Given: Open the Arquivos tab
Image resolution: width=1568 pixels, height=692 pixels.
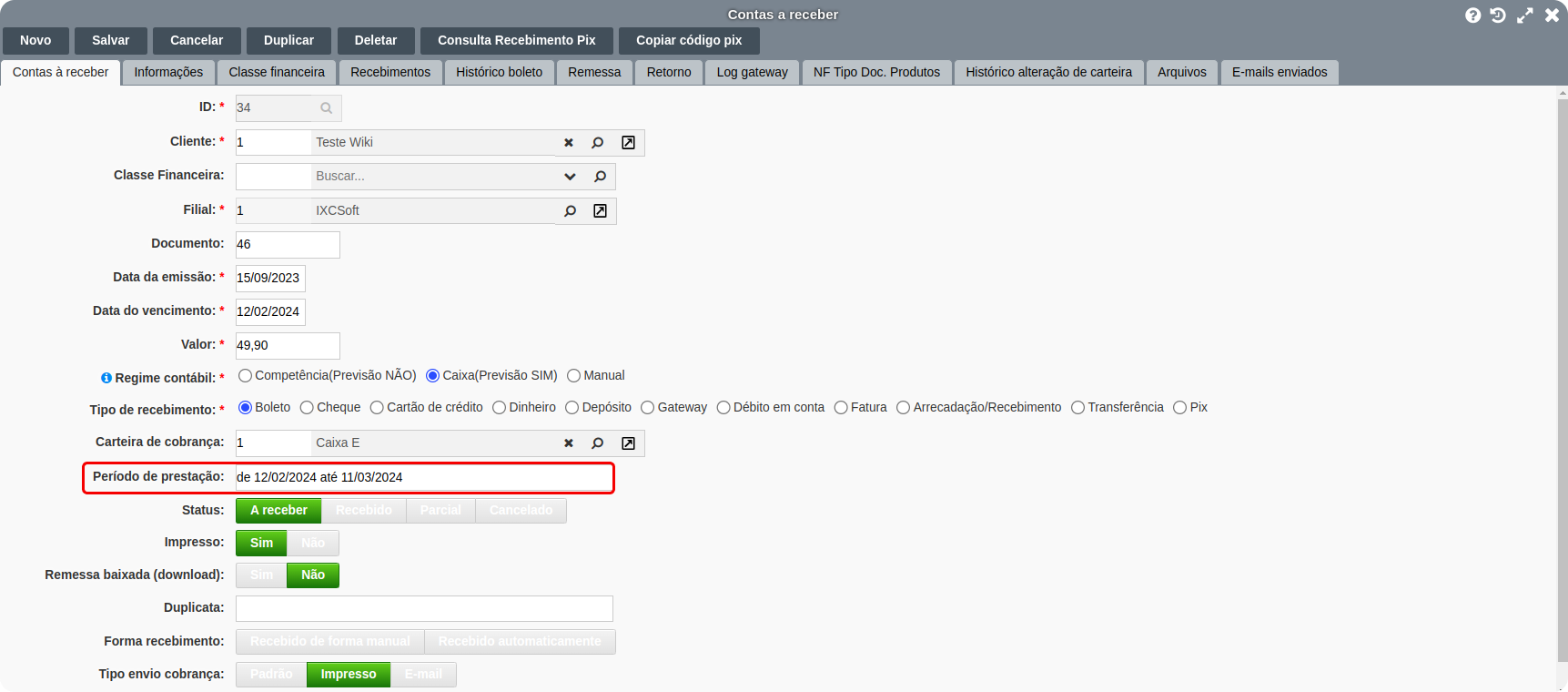Looking at the screenshot, I should [1182, 72].
